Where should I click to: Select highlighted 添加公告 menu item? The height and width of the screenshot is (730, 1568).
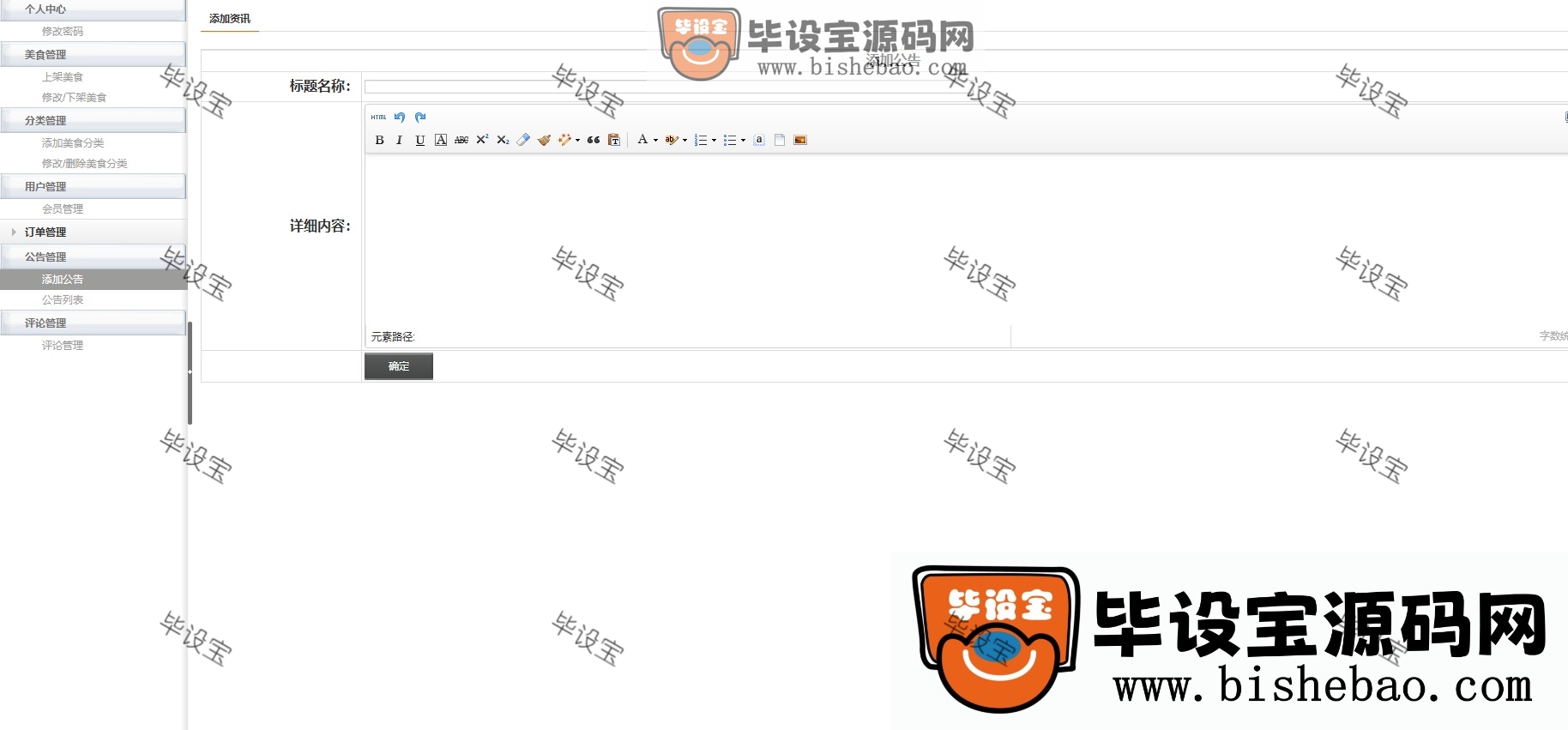click(93, 280)
